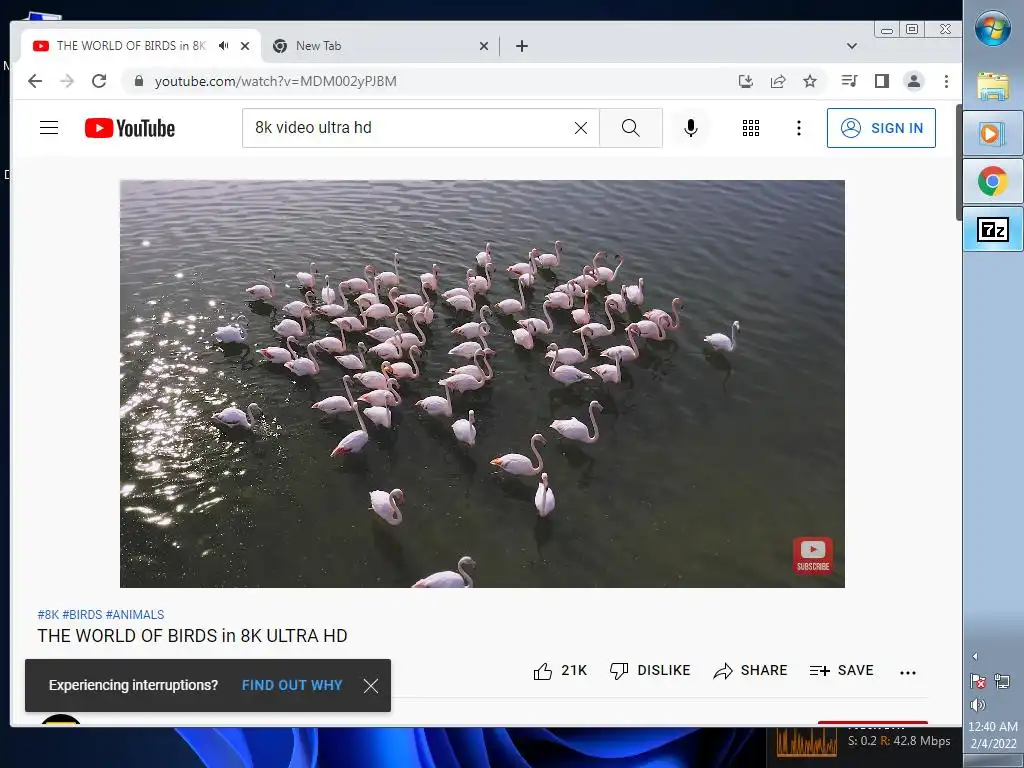
Task: Click the Action Center flag tray icon
Action: click(x=978, y=681)
